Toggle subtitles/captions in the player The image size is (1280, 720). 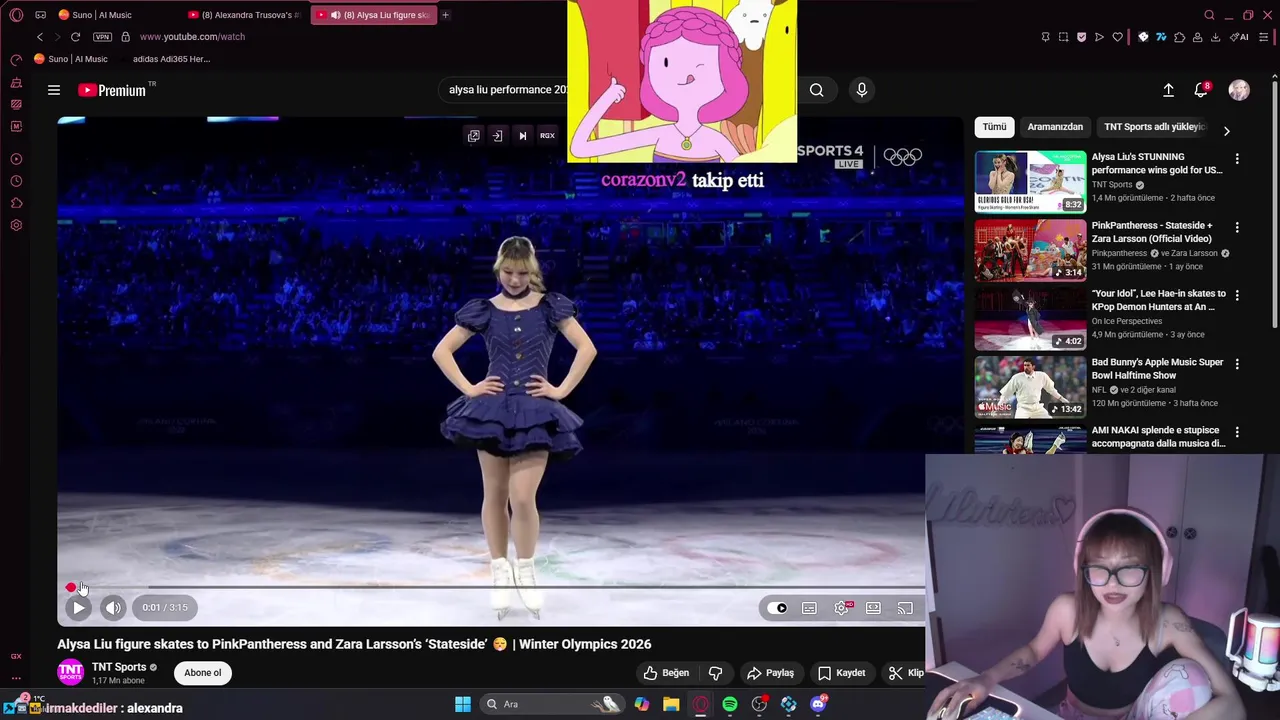click(809, 608)
